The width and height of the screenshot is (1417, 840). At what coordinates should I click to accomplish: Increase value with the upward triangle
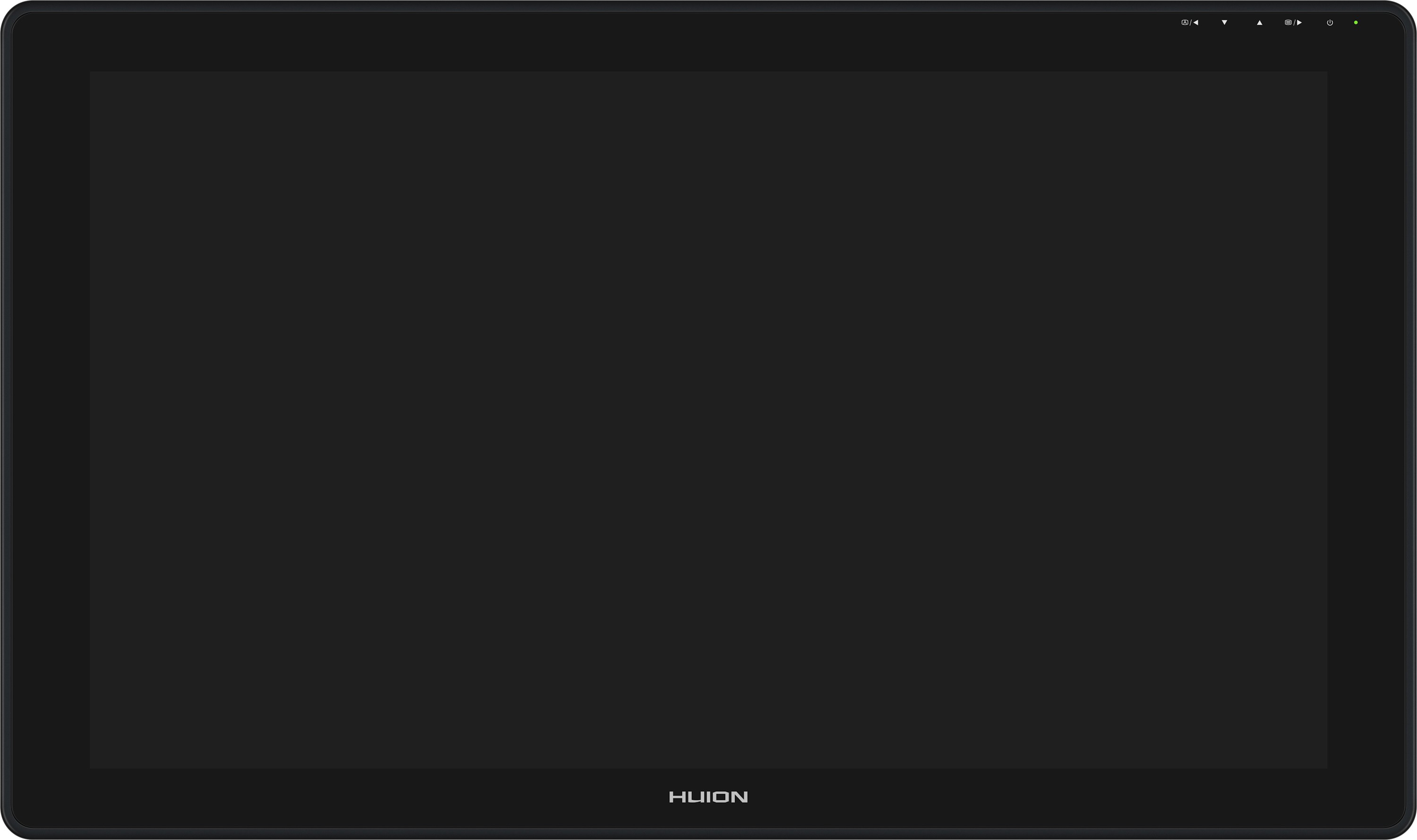point(1260,23)
